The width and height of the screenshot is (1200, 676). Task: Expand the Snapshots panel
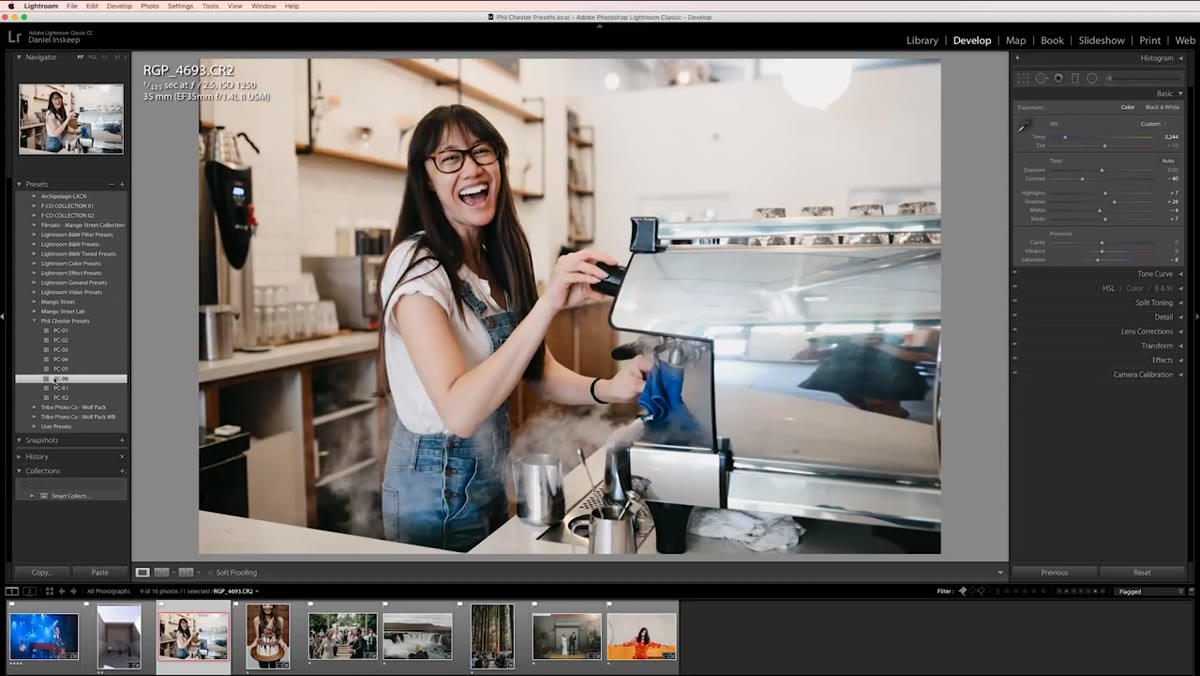click(19, 440)
